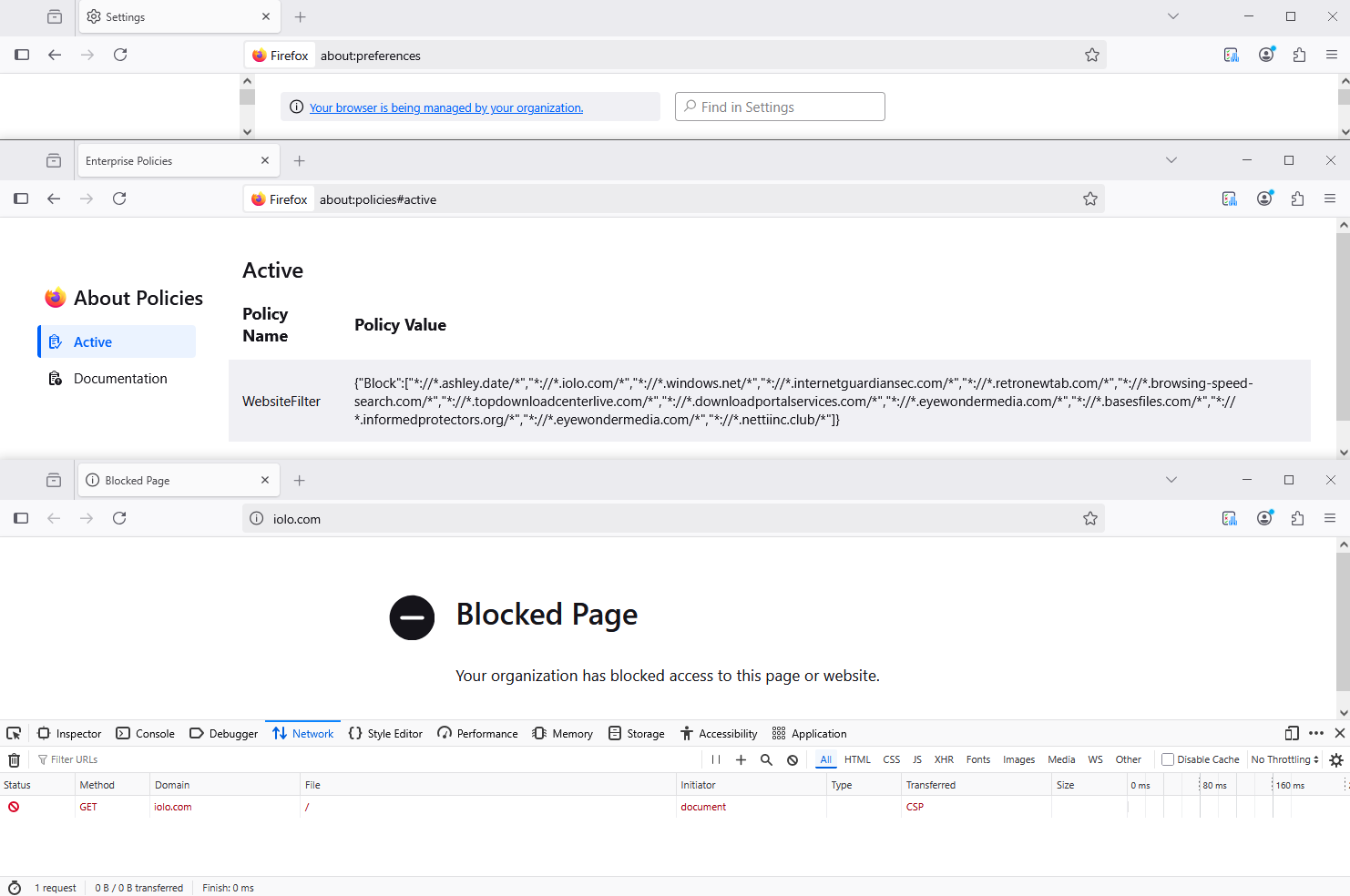
Task: Open the managed by your organization link
Action: coord(446,107)
